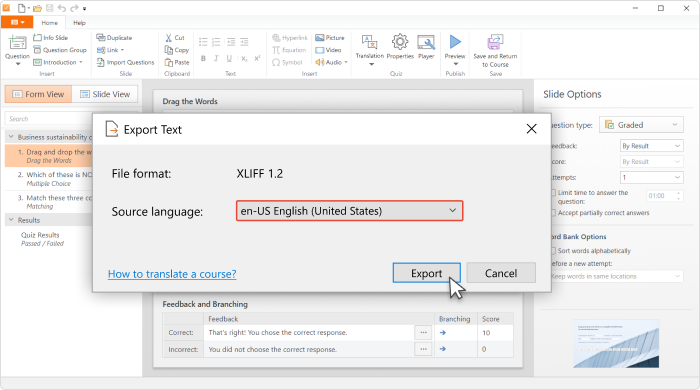Cancel the Export Text dialog

click(x=501, y=273)
